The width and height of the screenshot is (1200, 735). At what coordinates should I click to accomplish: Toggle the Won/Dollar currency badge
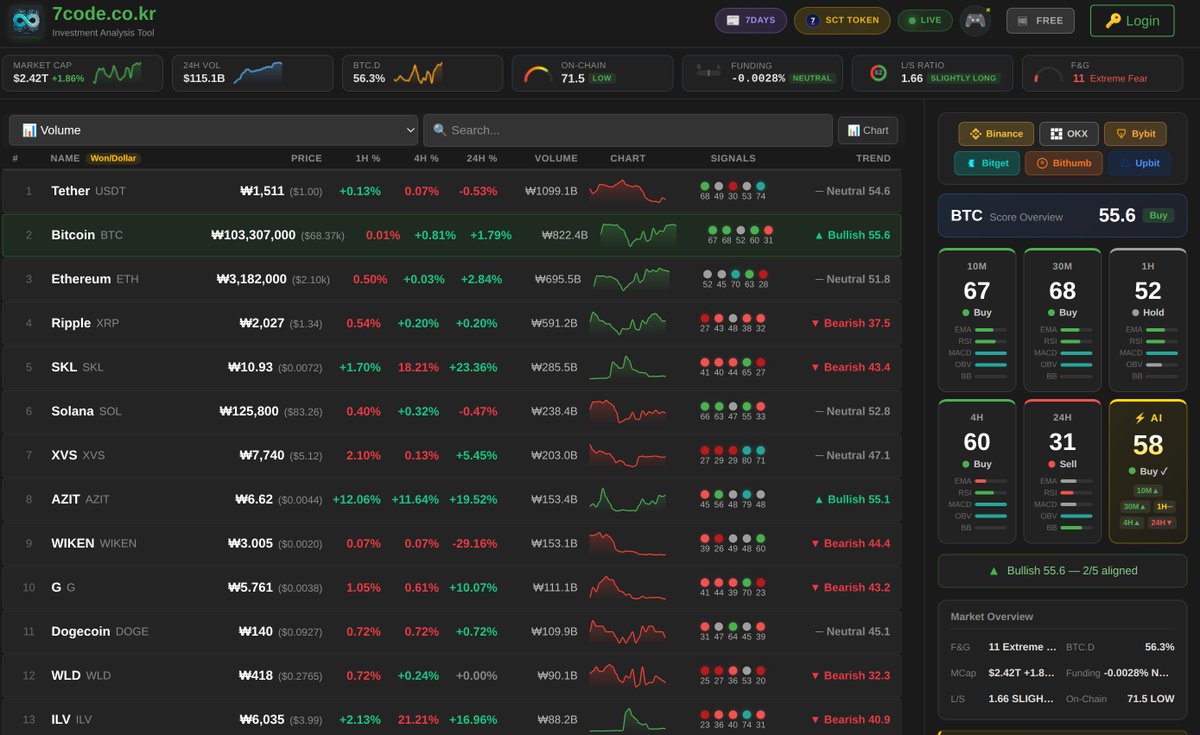113,158
